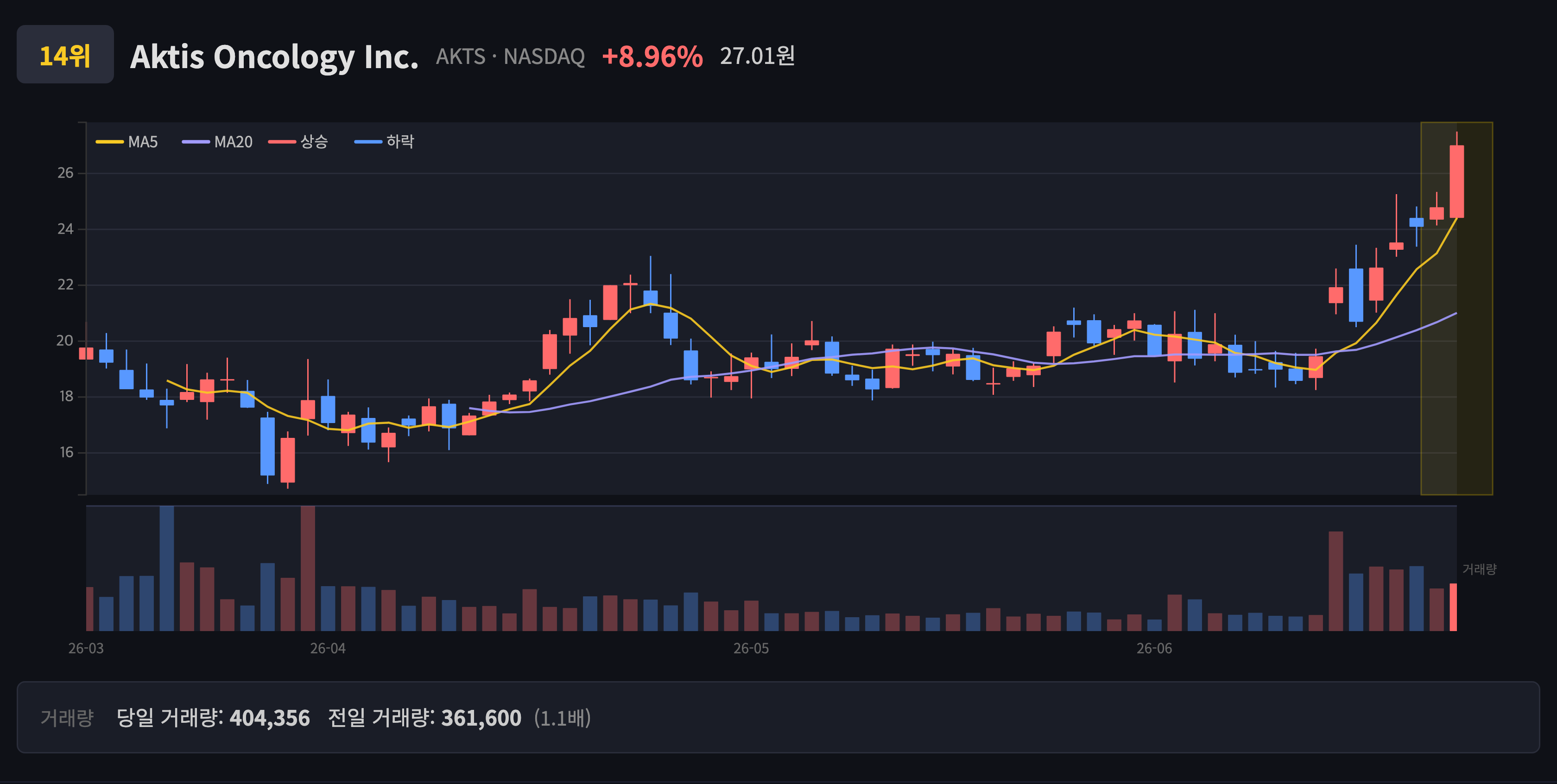Select the highlighted latest red candlestick
The height and width of the screenshot is (784, 1557).
point(1456,181)
